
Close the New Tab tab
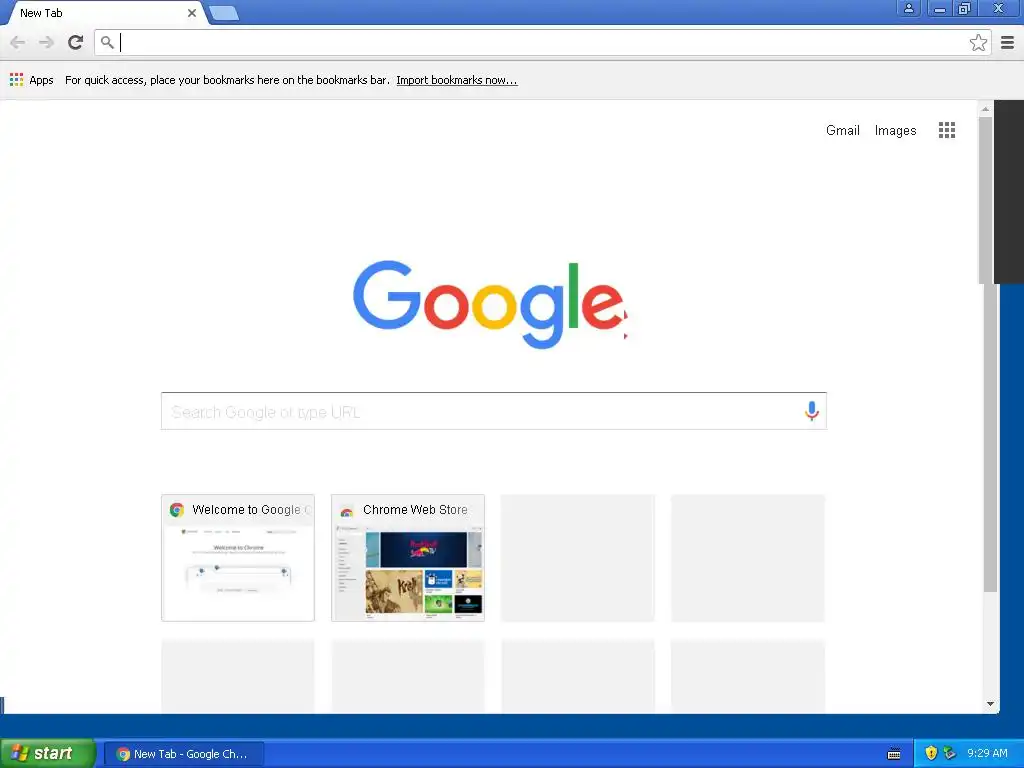coord(191,12)
